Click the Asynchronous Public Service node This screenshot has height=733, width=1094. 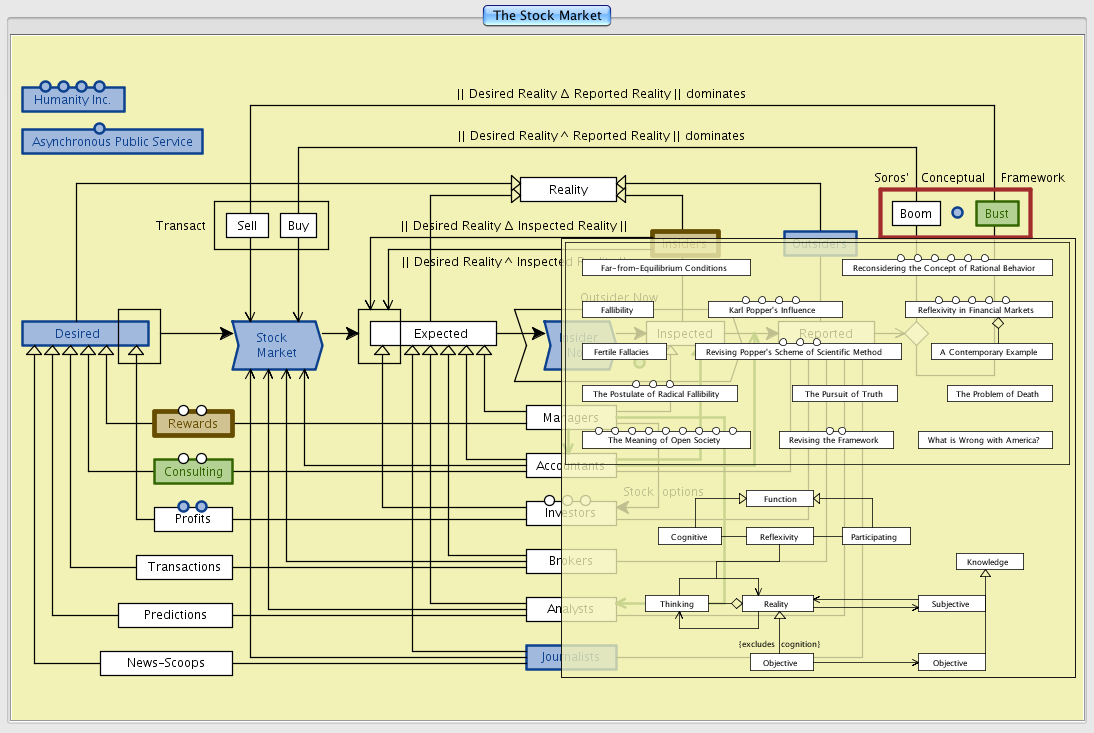pos(112,142)
